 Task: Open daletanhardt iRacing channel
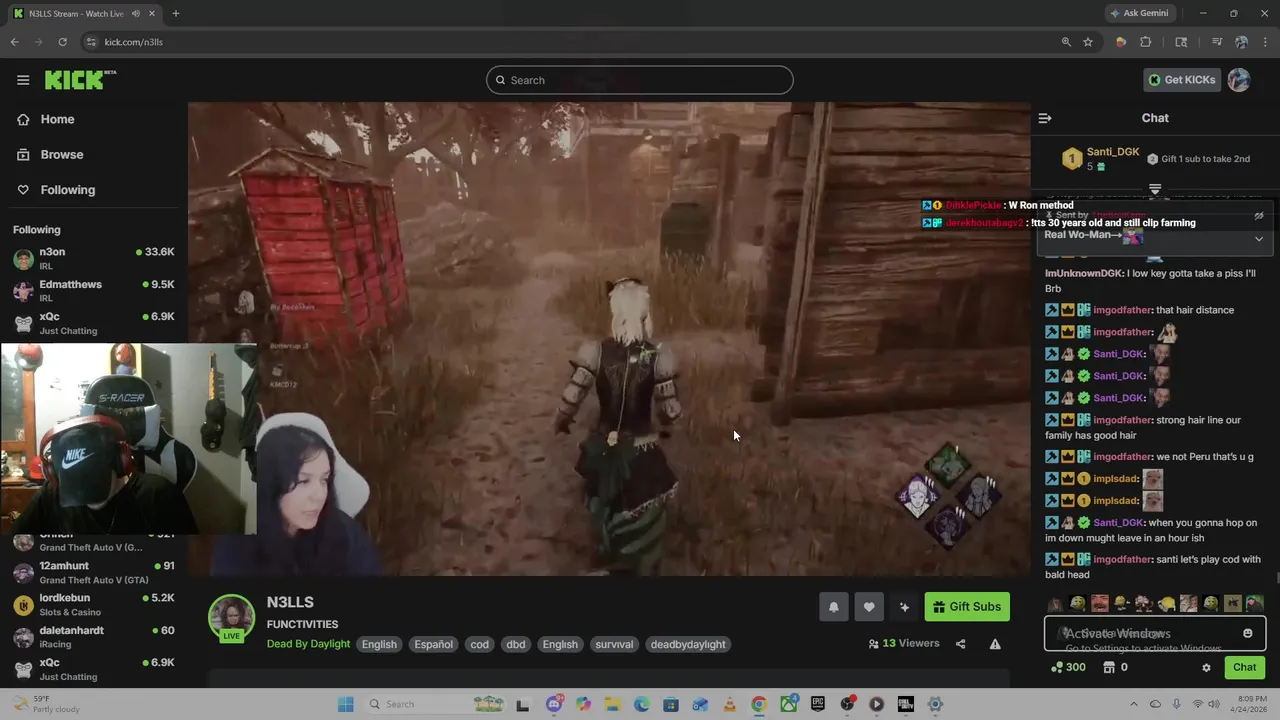(93, 636)
